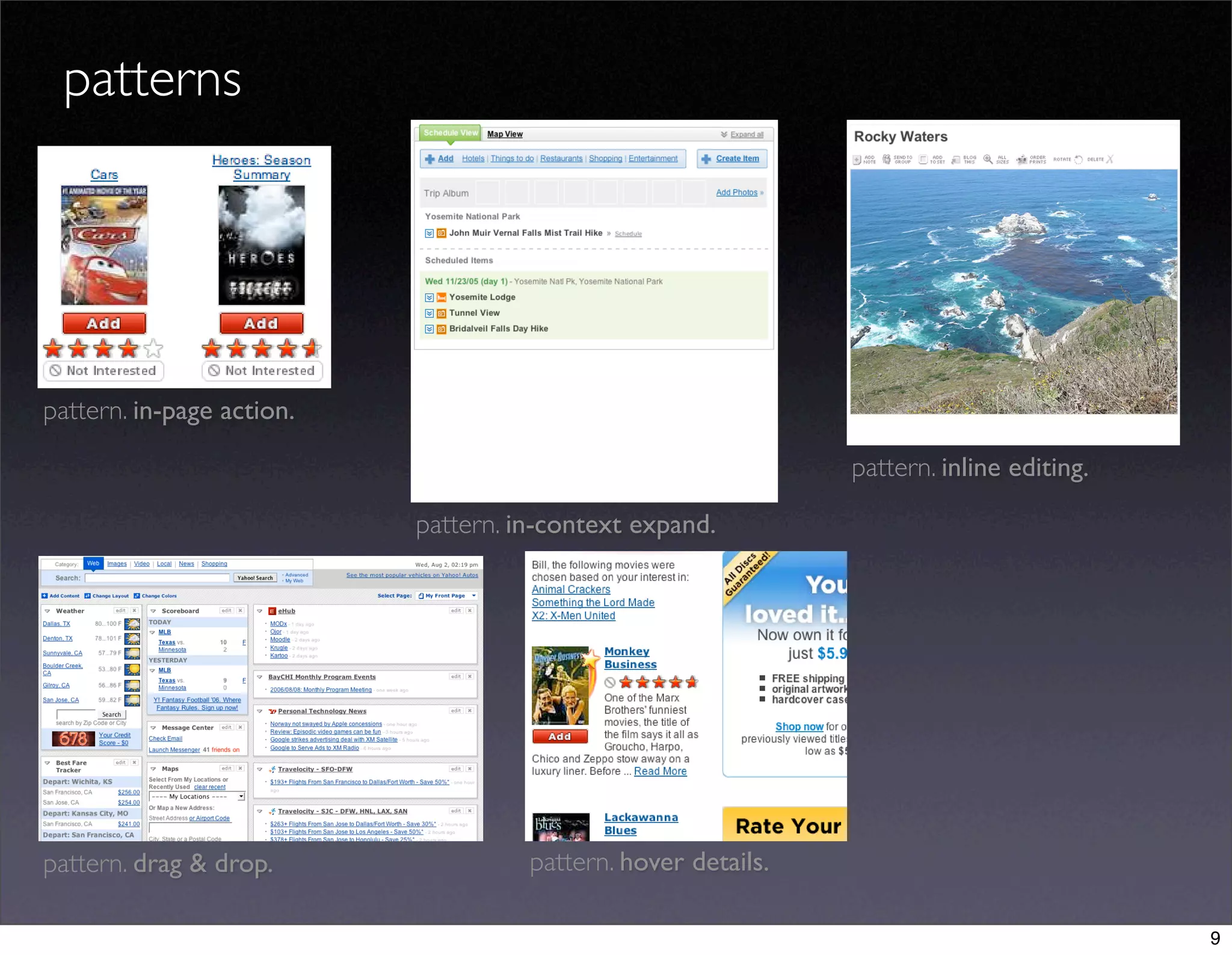Viewport: 1232px width, 955px height.
Task: Click the Add Note icon above photo
Action: [x=857, y=159]
